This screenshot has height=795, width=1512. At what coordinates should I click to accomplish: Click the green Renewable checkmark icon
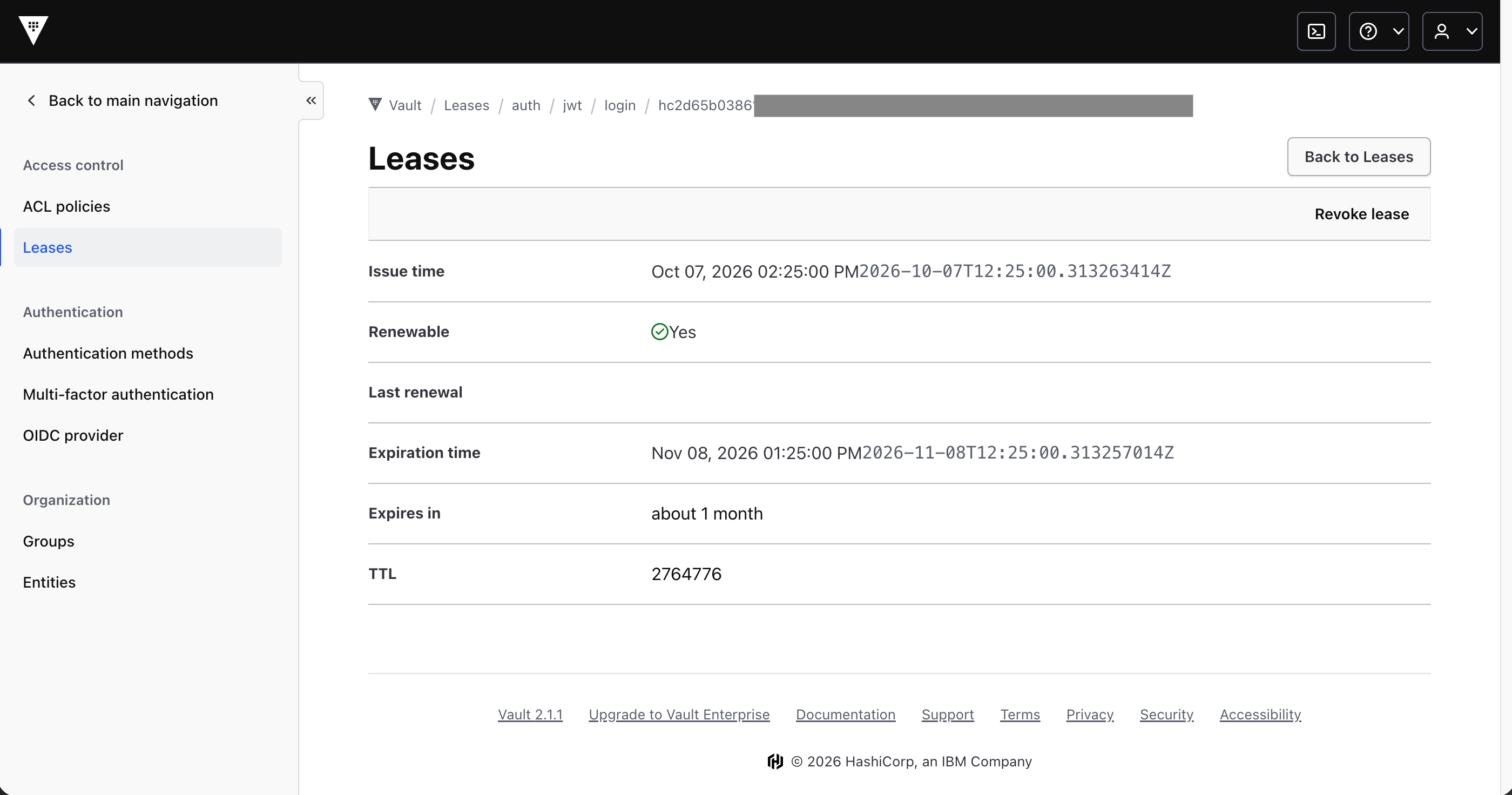click(660, 332)
